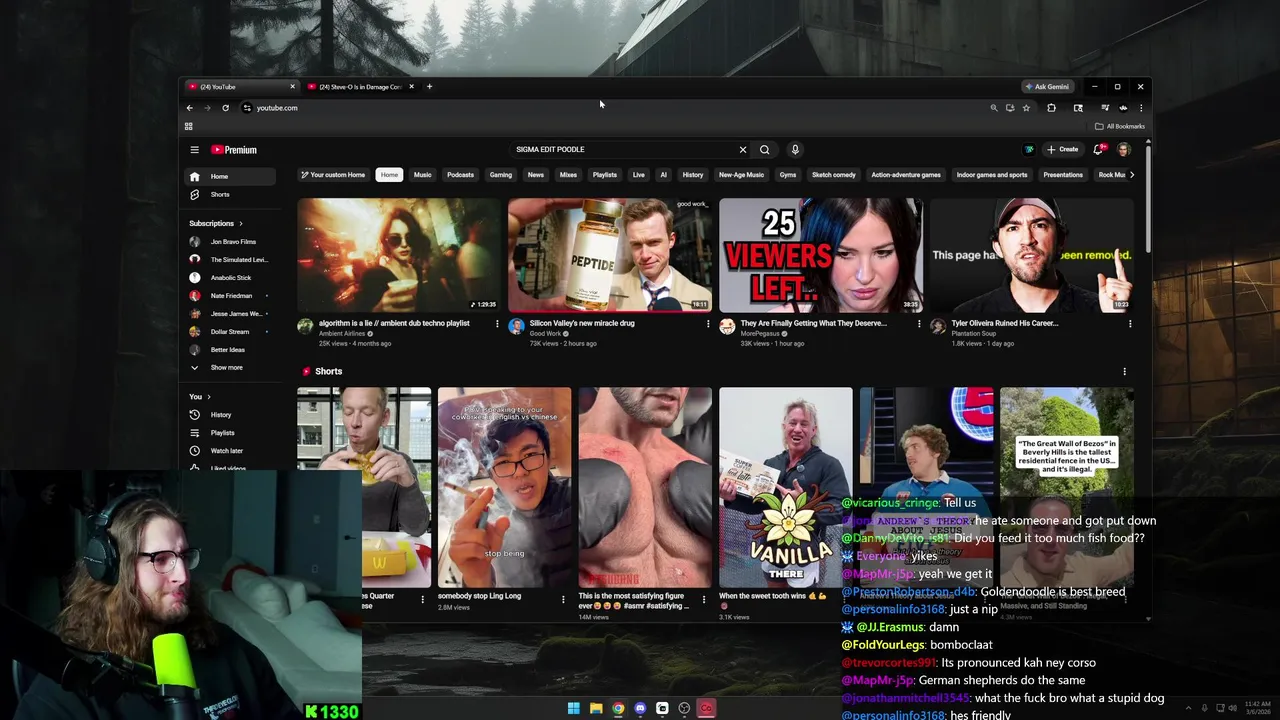Open Chrome media controls icon
The image size is (1280, 720).
[x=1104, y=108]
